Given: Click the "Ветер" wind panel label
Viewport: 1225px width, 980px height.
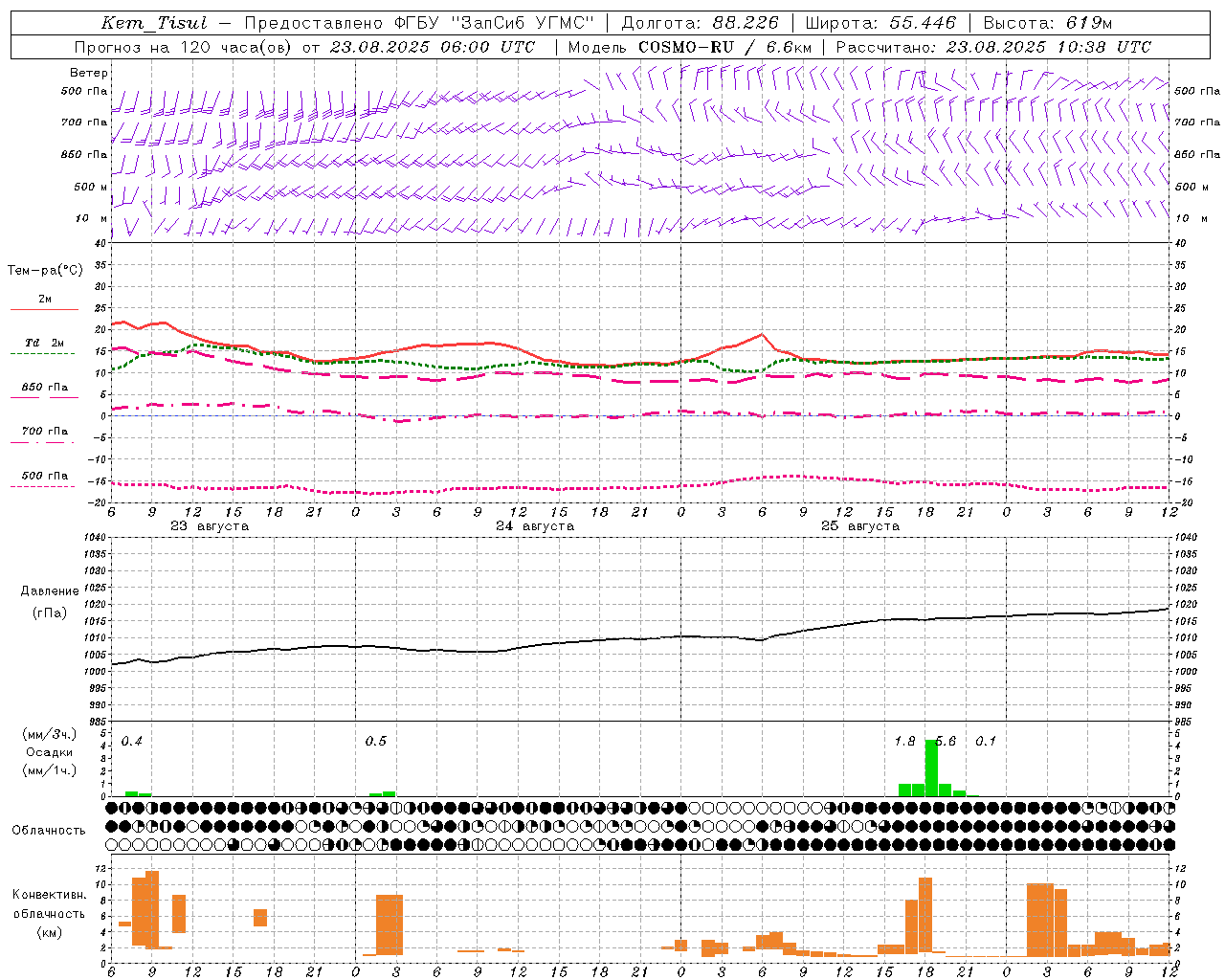Looking at the screenshot, I should click(x=89, y=73).
